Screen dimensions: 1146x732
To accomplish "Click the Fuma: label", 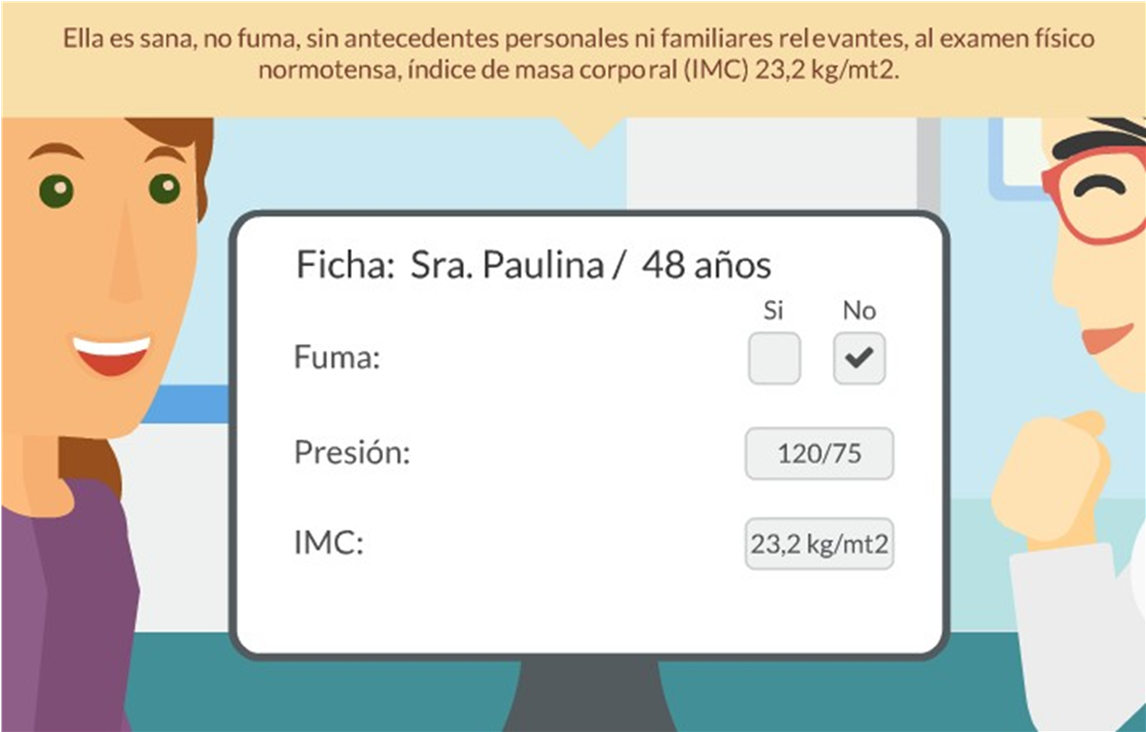I will click(337, 357).
